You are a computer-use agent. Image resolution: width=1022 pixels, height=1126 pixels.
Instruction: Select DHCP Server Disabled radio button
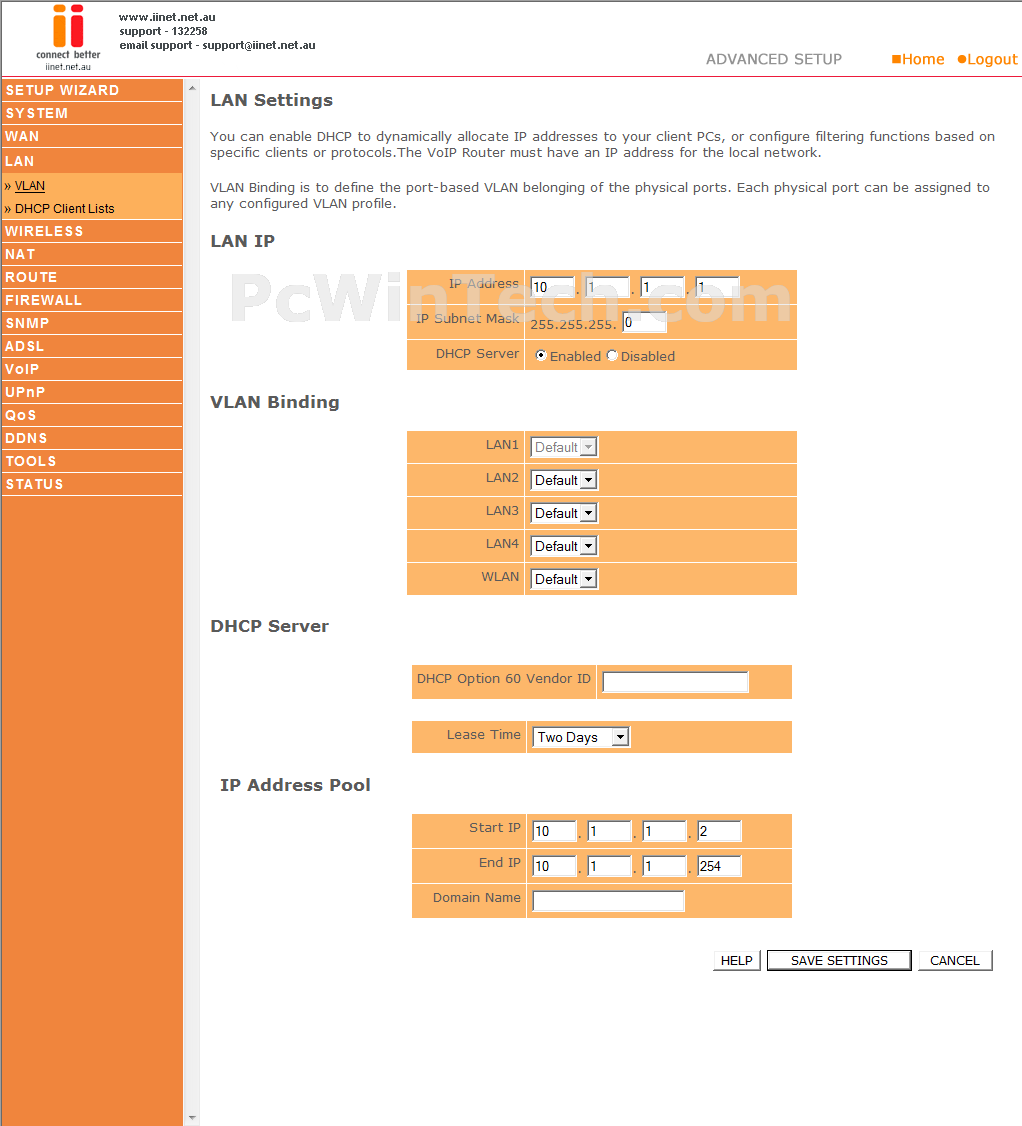point(612,355)
